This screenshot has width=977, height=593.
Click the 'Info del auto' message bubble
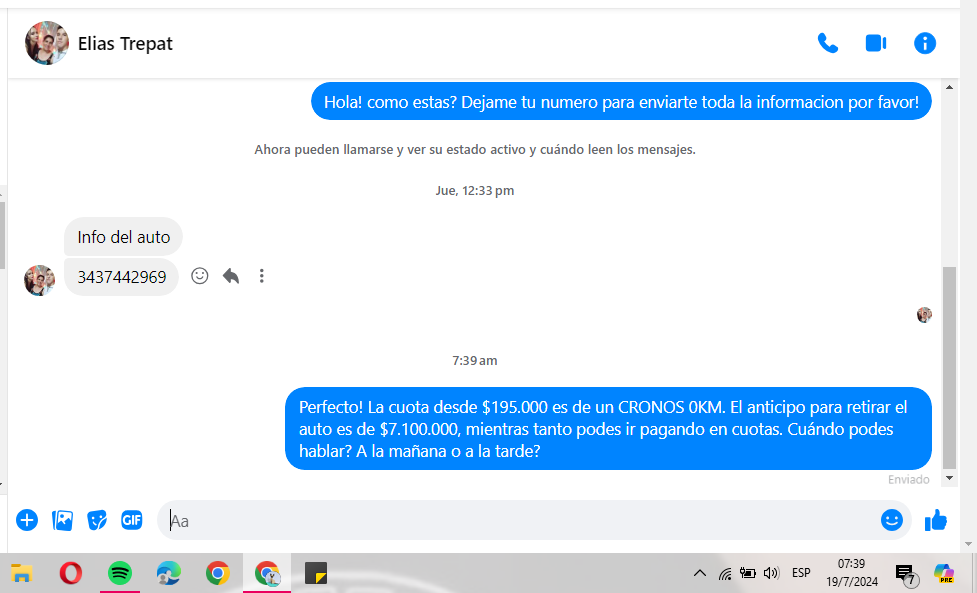(123, 237)
